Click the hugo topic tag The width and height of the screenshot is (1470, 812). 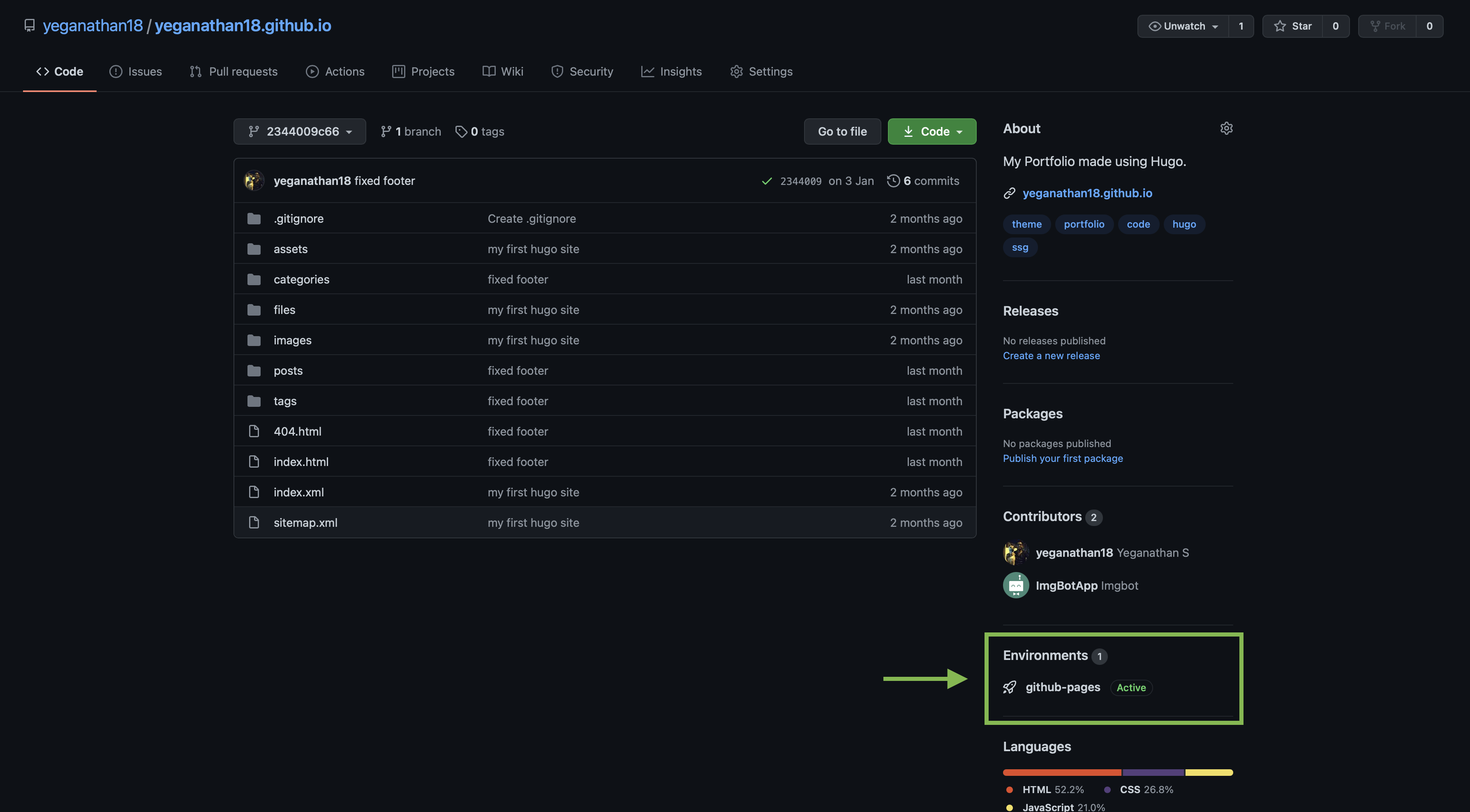1184,224
